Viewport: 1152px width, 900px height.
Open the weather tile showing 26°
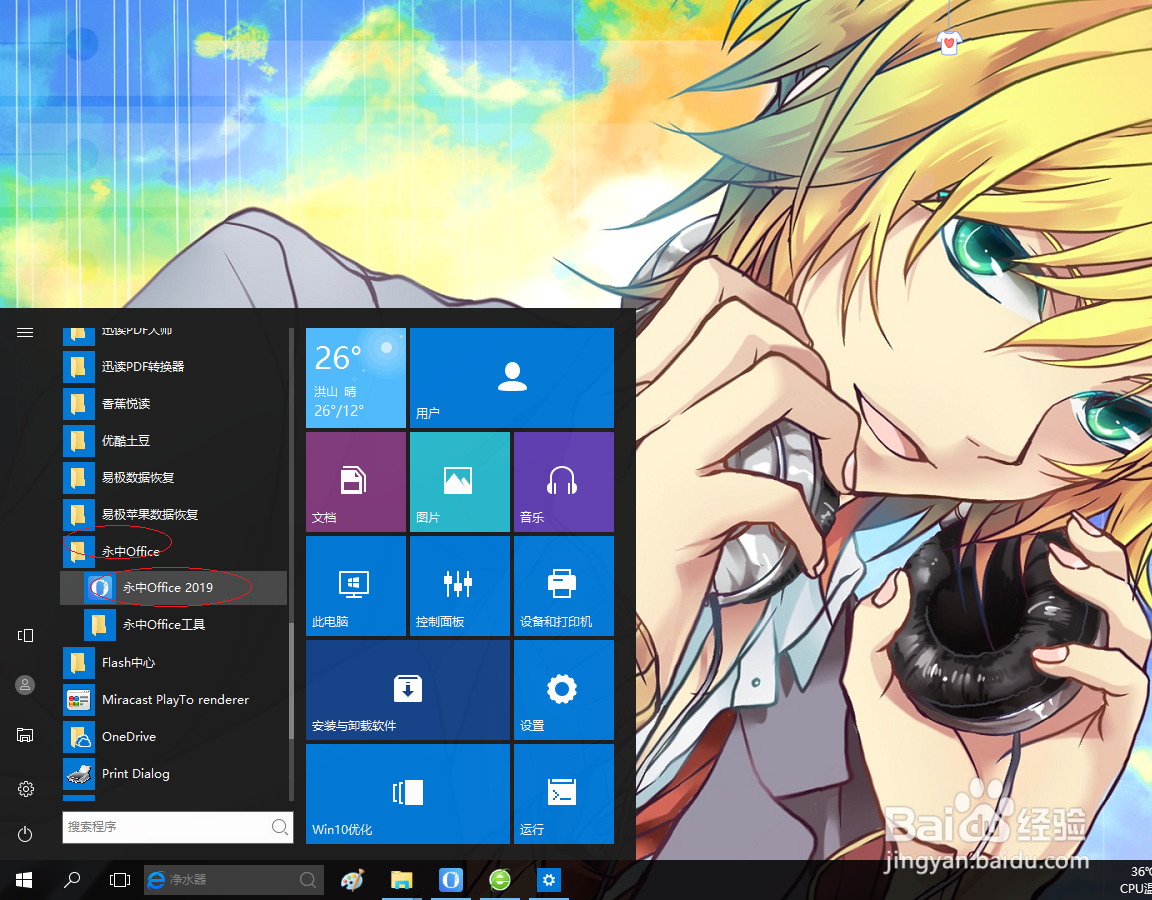coord(356,378)
